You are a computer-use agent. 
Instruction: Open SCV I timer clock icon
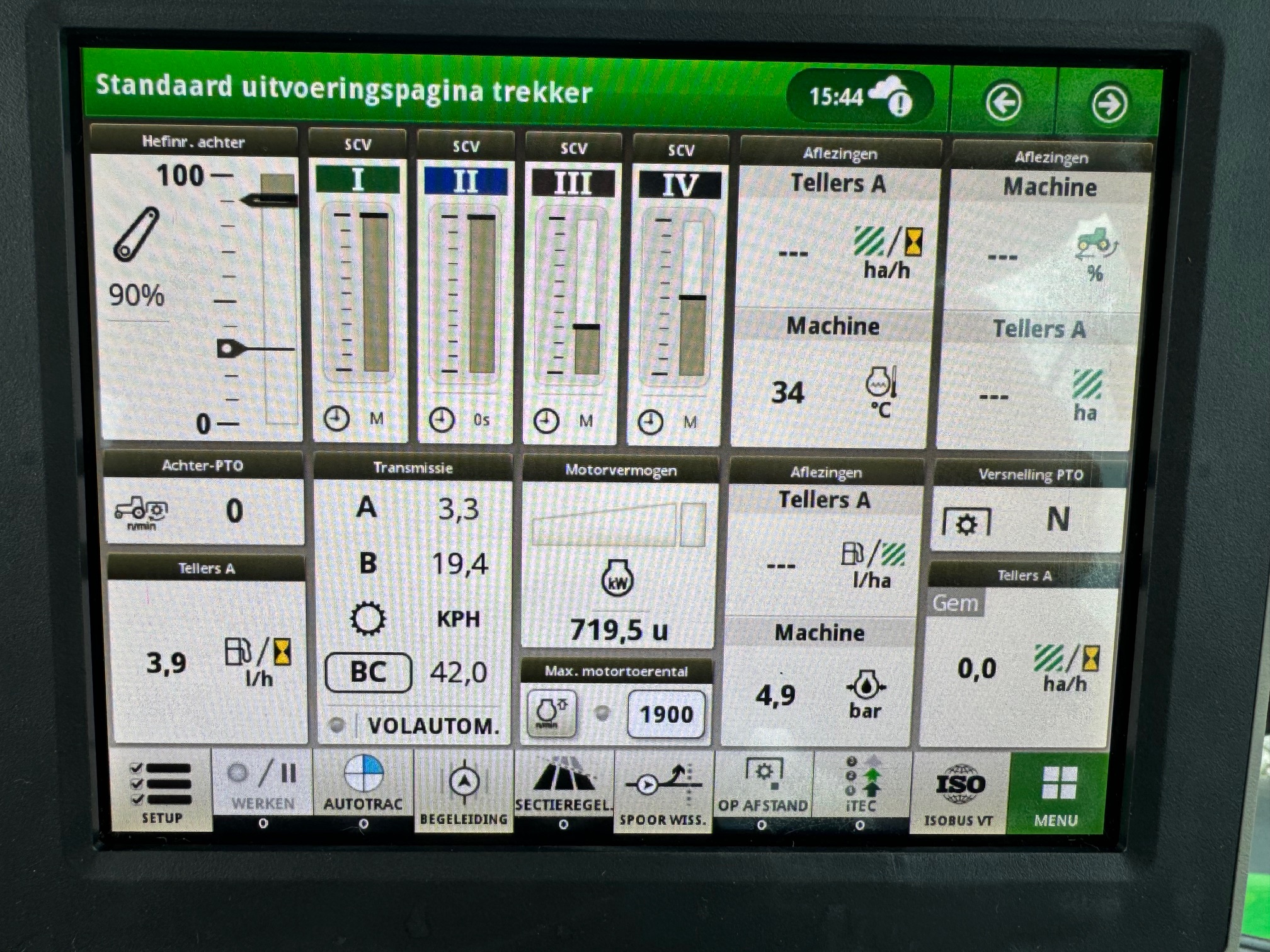pos(337,418)
